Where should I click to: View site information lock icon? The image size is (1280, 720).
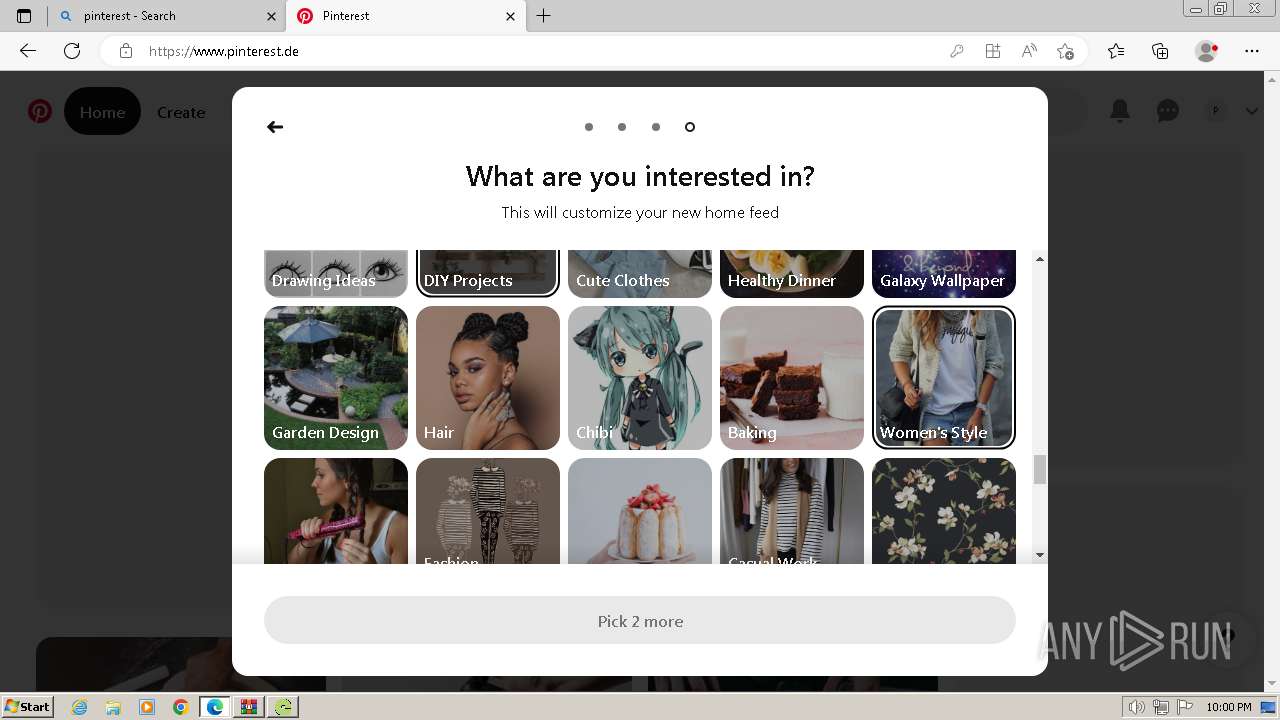click(x=125, y=51)
